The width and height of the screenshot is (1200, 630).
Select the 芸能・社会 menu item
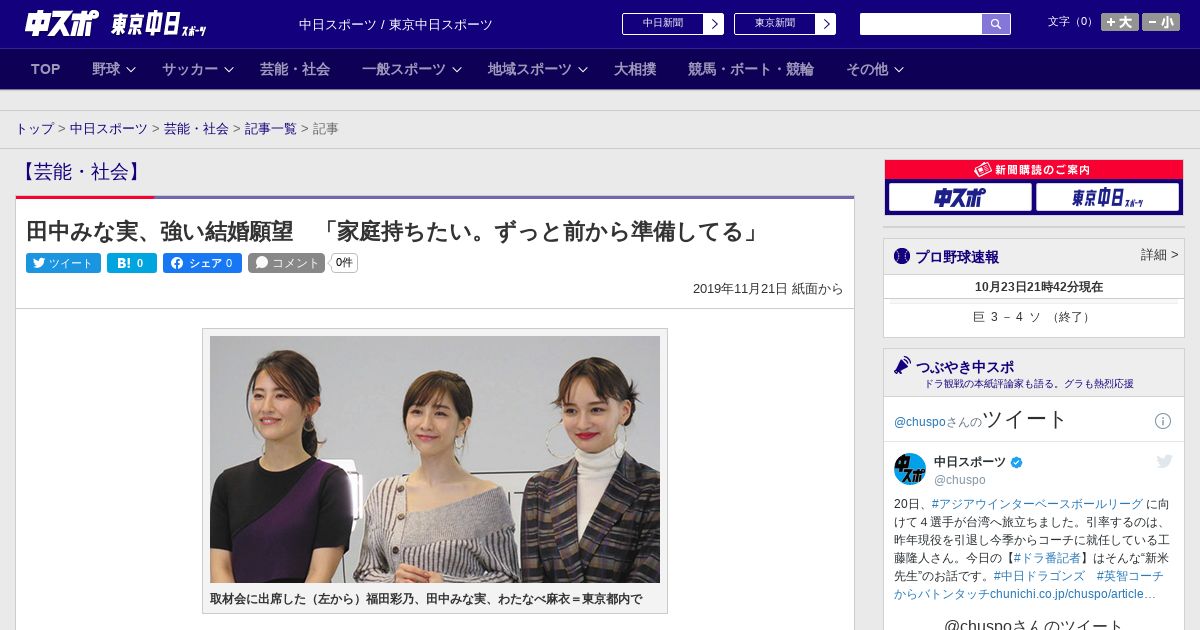295,69
